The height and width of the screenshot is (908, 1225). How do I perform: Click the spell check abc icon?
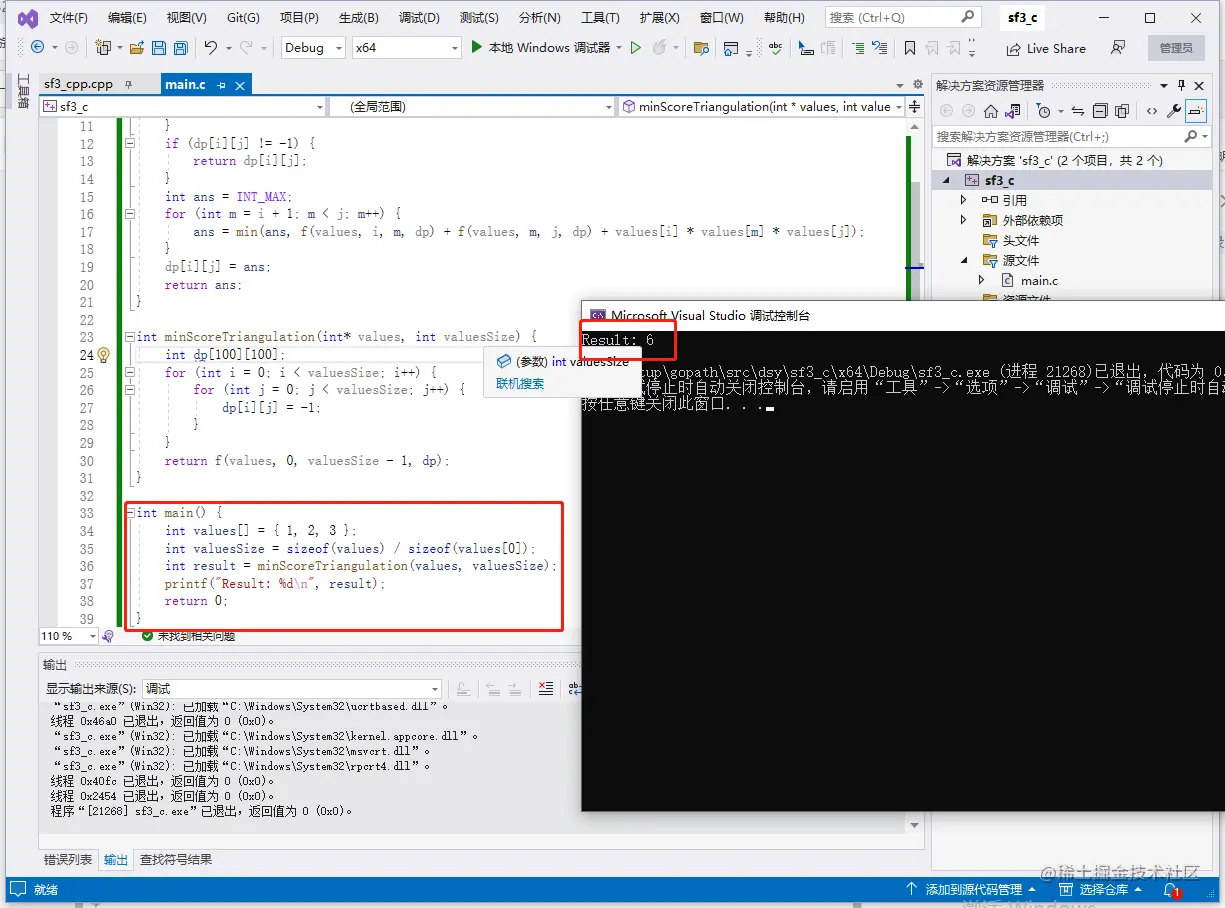776,47
